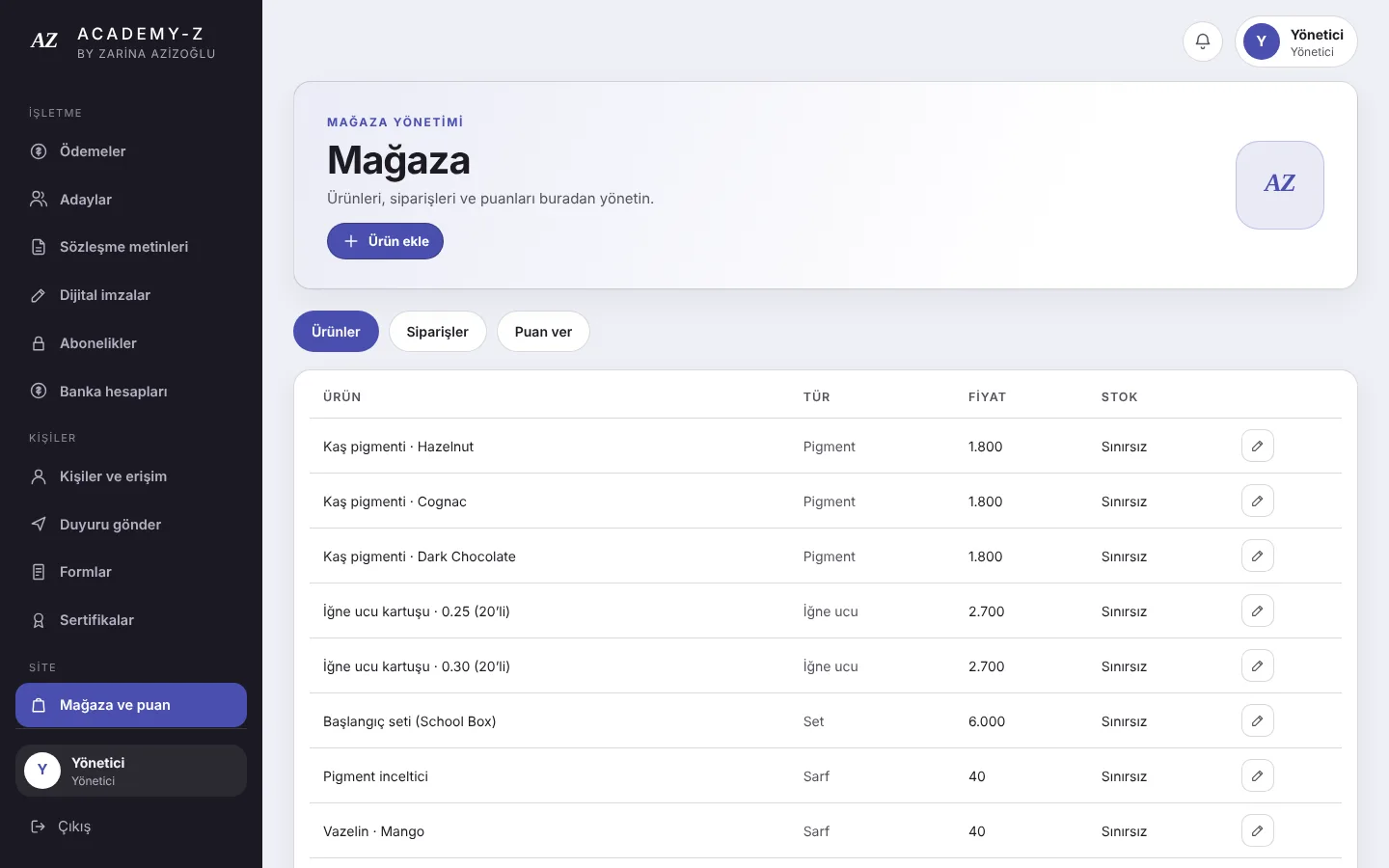
Task: Navigate to Abonelikler
Action: 131,343
